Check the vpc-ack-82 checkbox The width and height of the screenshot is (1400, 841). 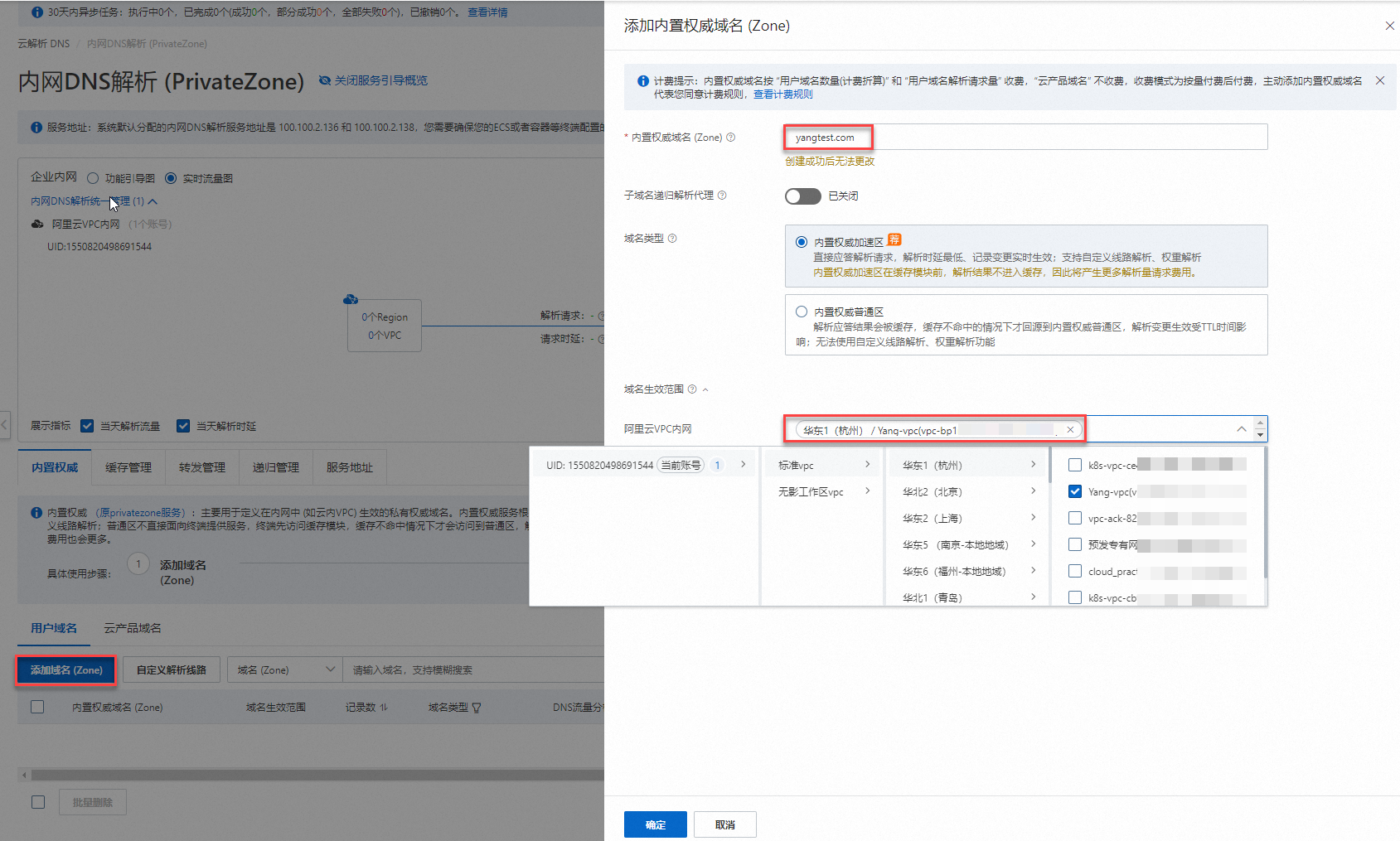(1075, 518)
